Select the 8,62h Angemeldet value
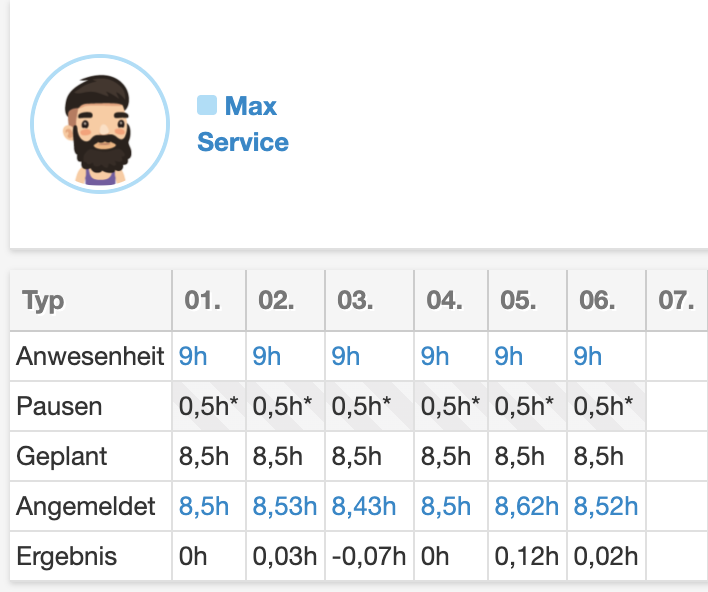 [527, 507]
